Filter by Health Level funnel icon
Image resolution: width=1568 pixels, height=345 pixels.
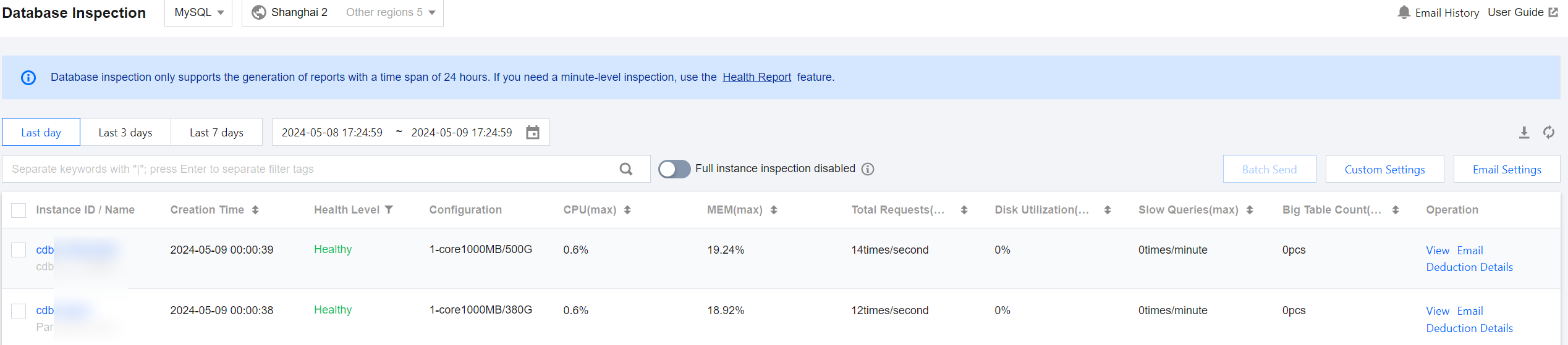click(x=389, y=210)
